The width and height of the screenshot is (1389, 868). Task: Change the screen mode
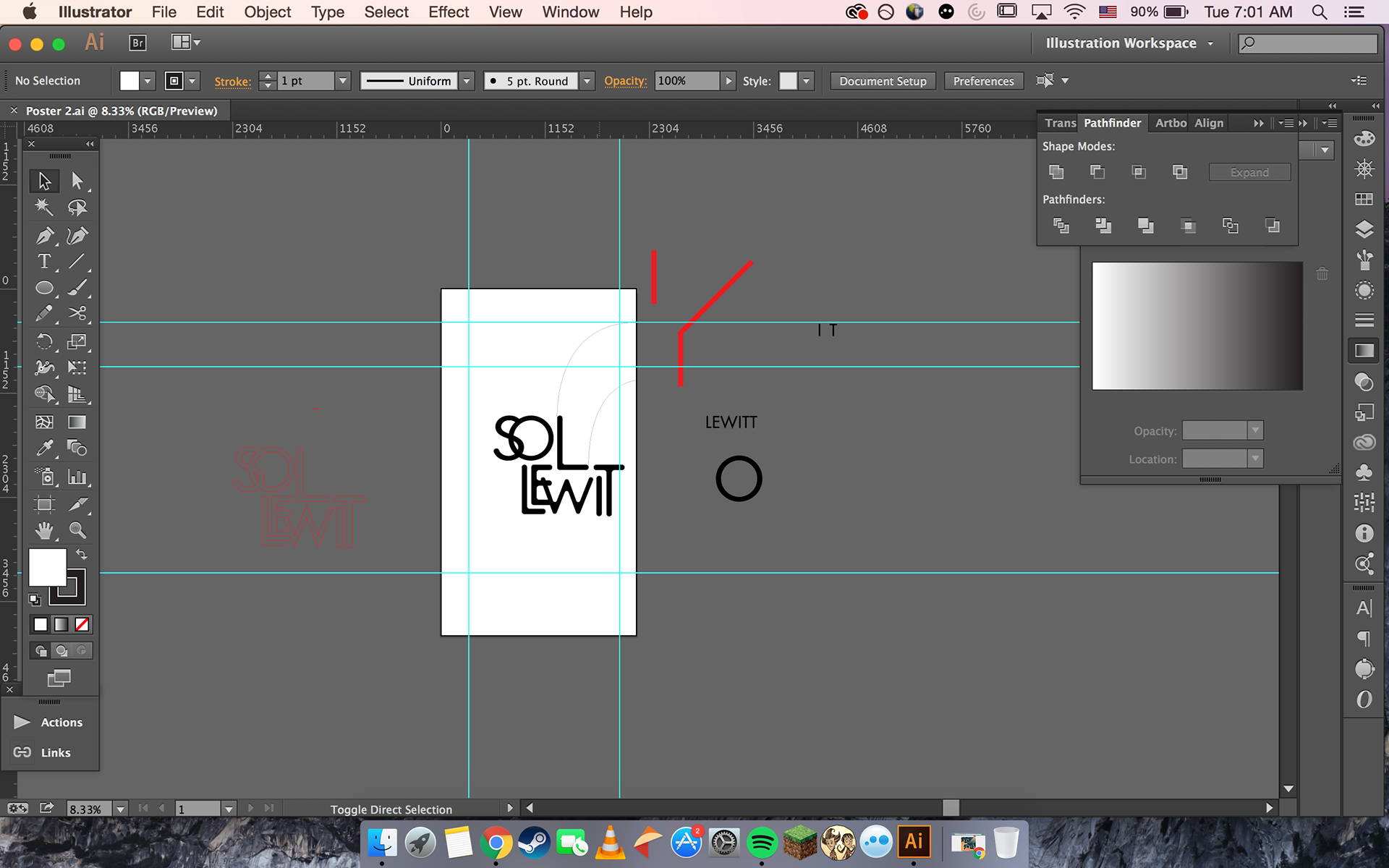click(59, 678)
